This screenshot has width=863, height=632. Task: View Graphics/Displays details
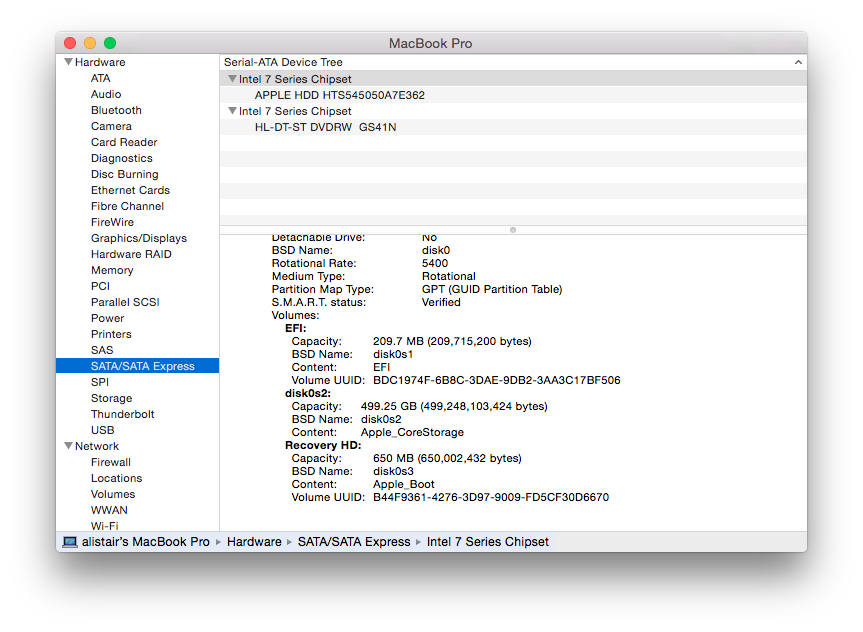[139, 238]
